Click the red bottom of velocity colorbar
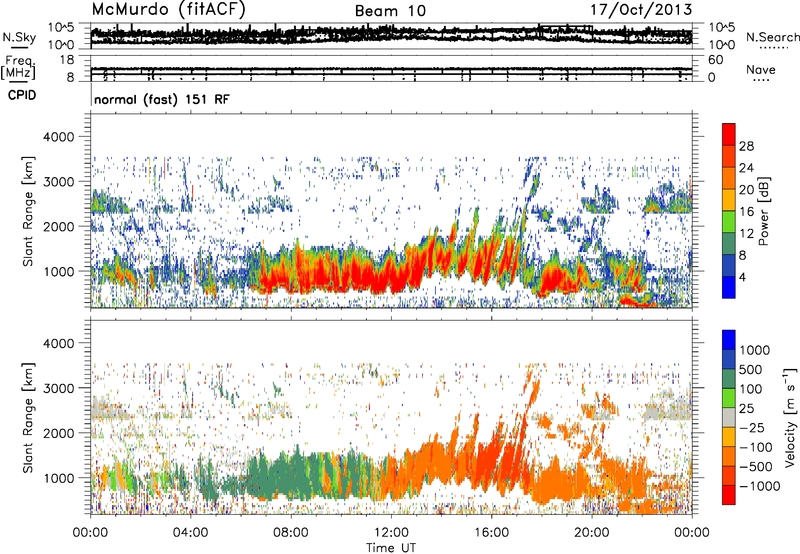 click(x=729, y=495)
